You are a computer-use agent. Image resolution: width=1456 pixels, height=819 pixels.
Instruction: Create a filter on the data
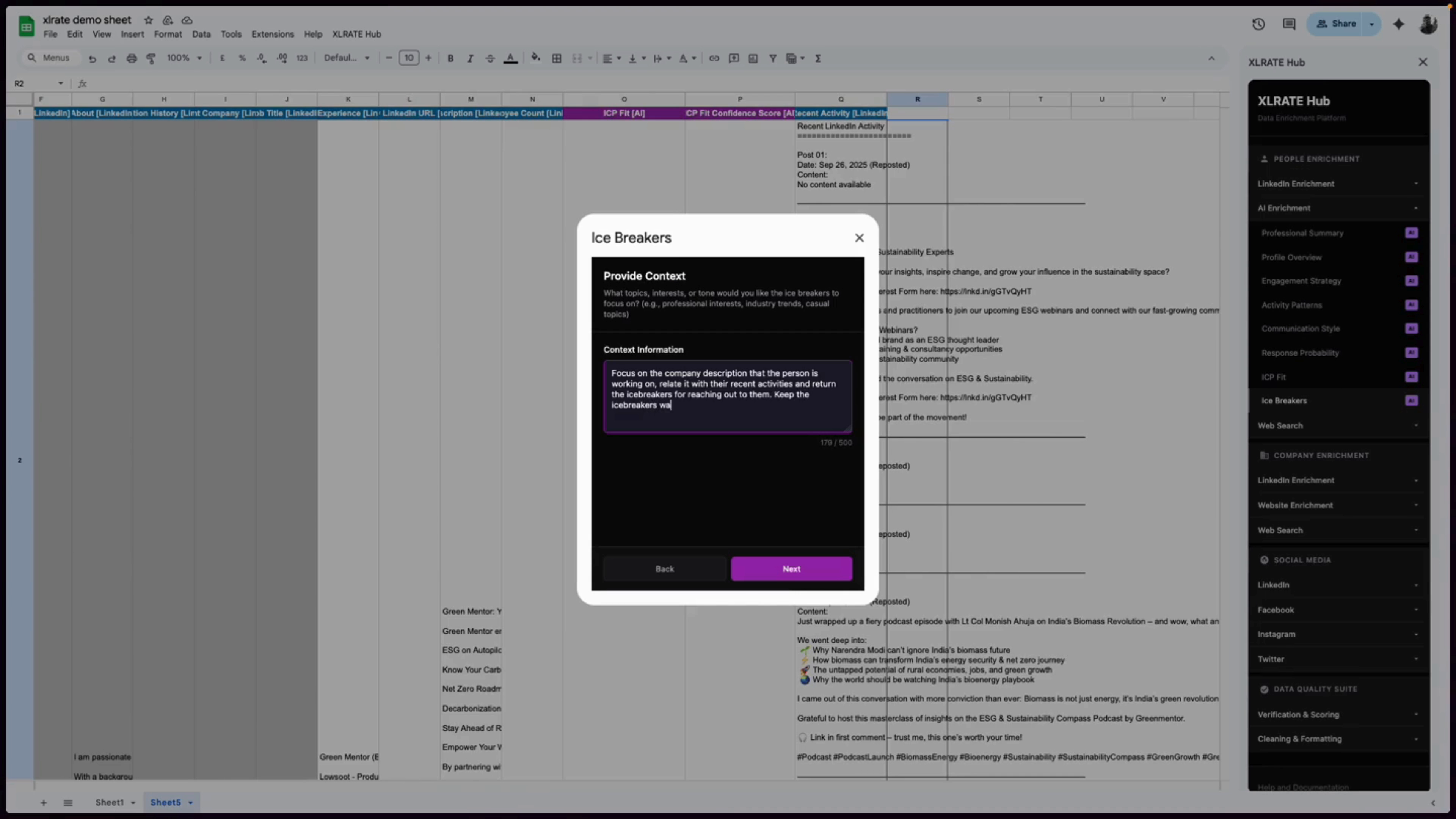pyautogui.click(x=773, y=58)
